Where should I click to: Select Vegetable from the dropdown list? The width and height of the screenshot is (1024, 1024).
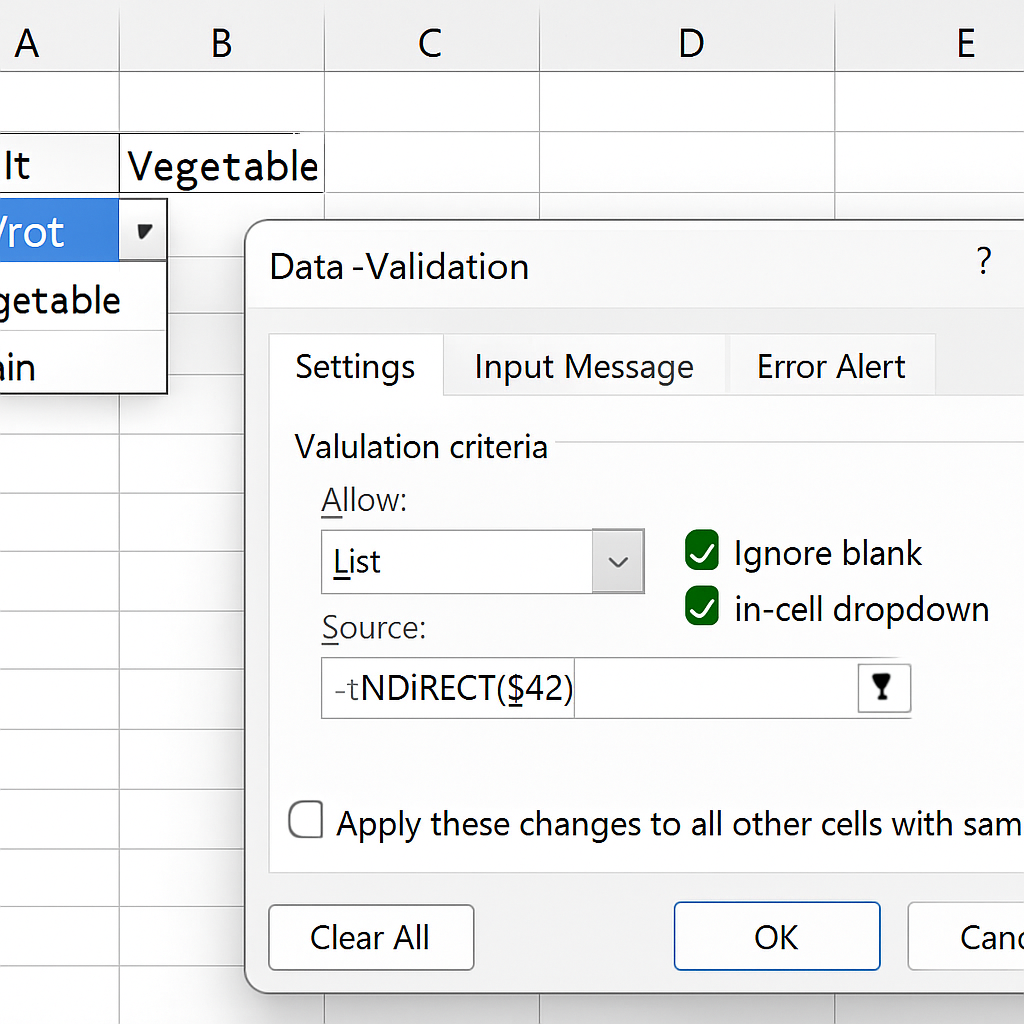60,300
